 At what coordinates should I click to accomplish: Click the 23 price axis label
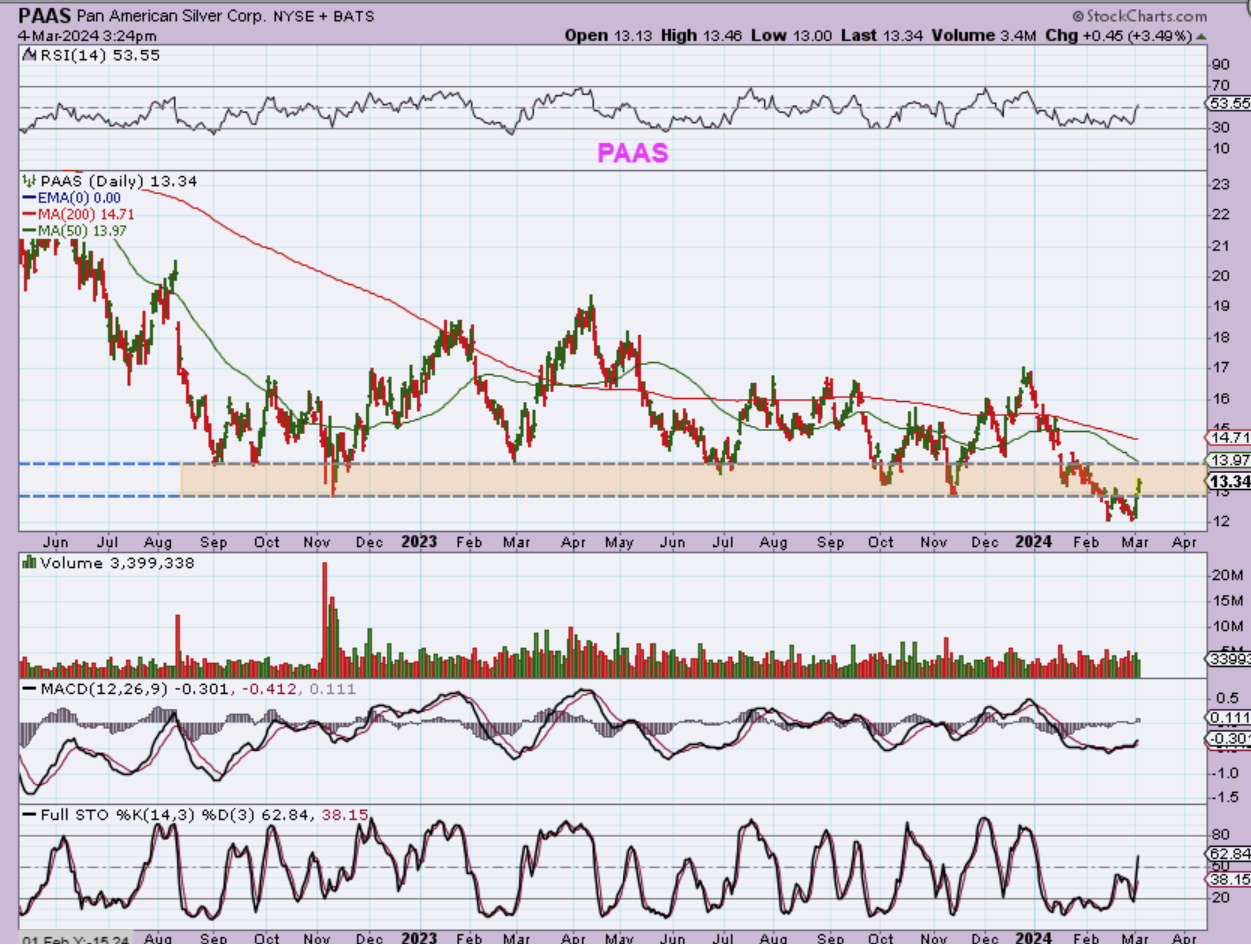(x=1219, y=184)
